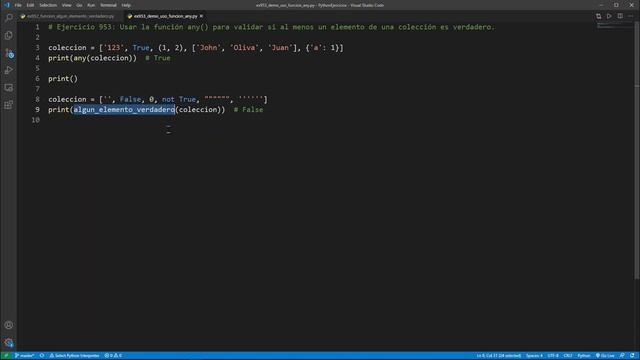Open the feedback icon in status bar
The image size is (640, 360).
pyautogui.click(x=622, y=356)
